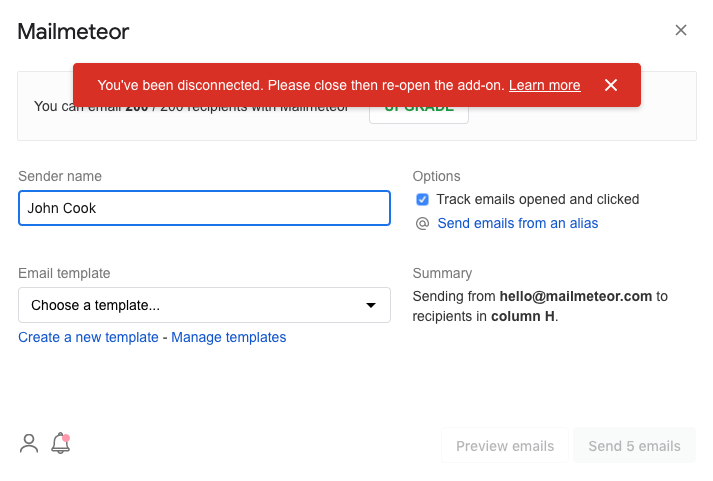Viewport: 713px width, 481px height.
Task: Click the partially hidden UPGRADE button
Action: click(x=419, y=115)
